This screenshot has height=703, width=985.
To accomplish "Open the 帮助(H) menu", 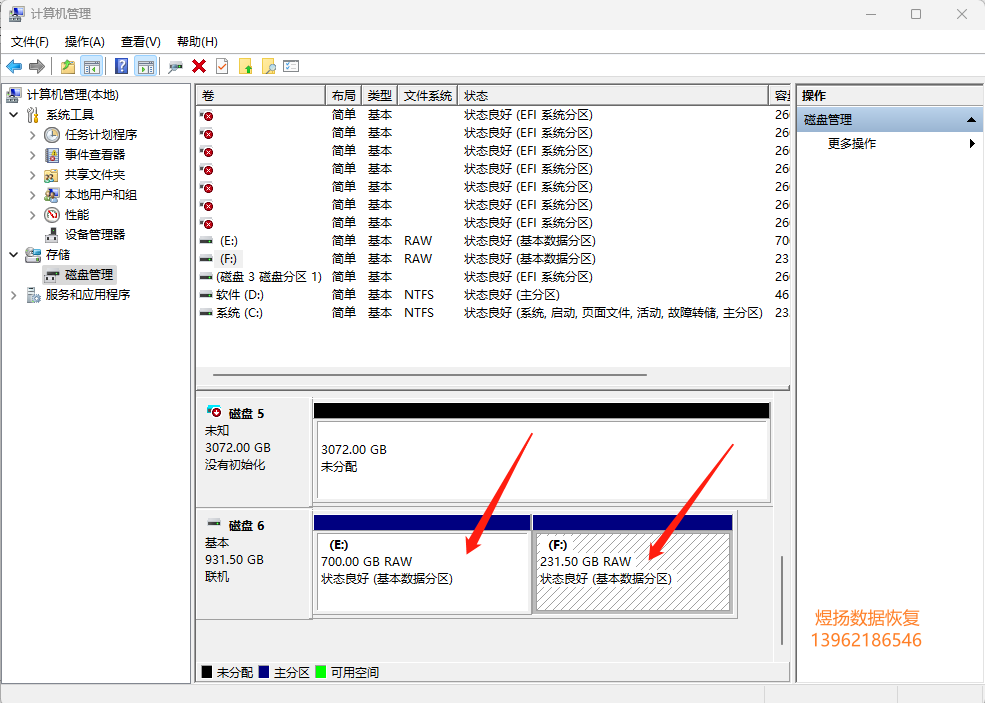I will click(197, 41).
